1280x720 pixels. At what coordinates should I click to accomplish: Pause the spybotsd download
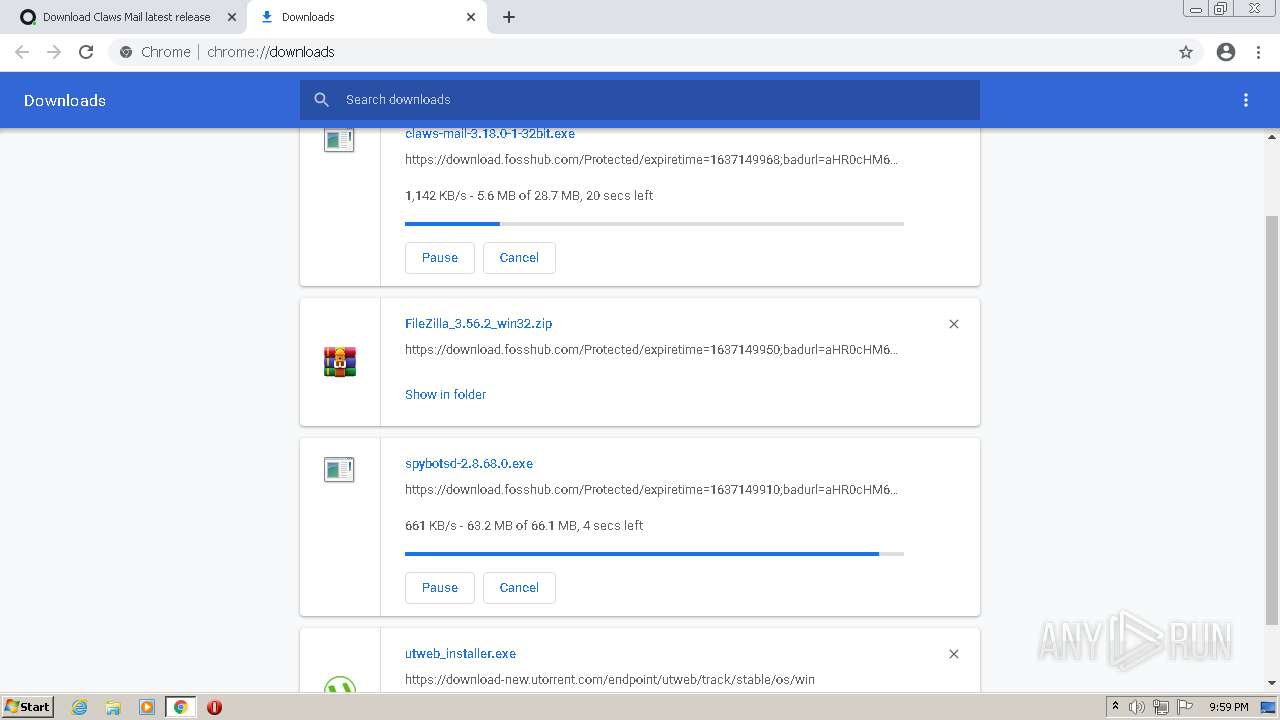click(x=440, y=588)
